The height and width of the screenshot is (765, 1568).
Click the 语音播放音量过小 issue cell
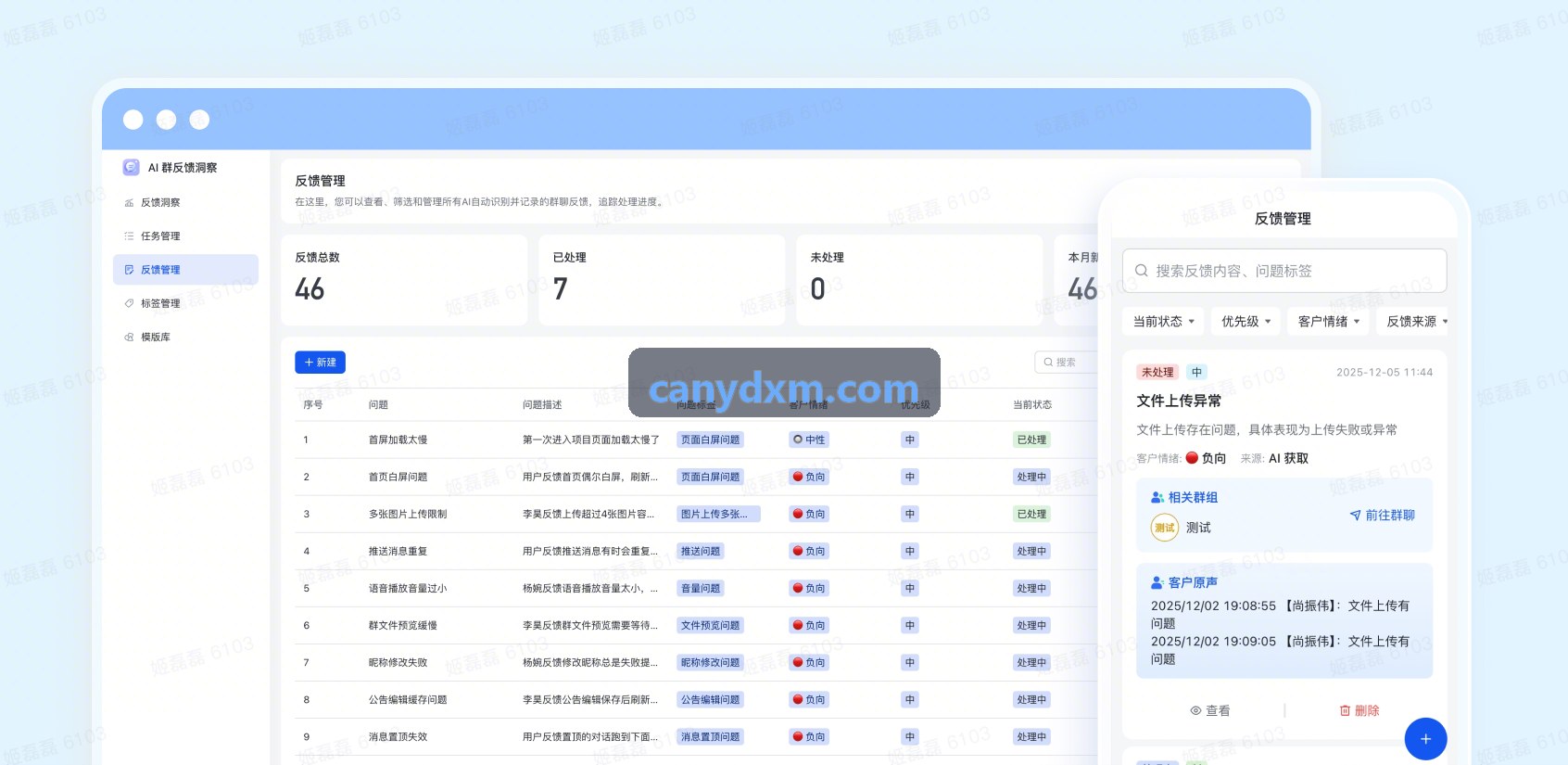point(408,589)
